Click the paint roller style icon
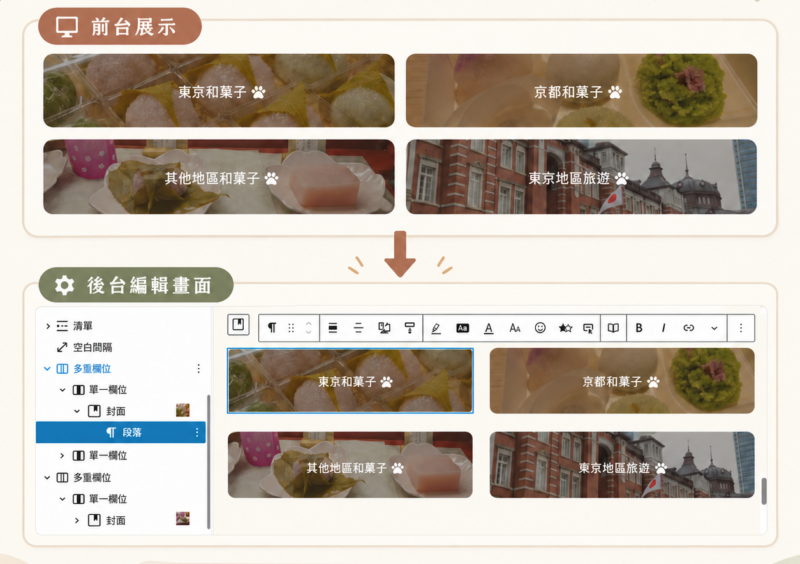Image resolution: width=800 pixels, height=564 pixels. click(x=409, y=328)
